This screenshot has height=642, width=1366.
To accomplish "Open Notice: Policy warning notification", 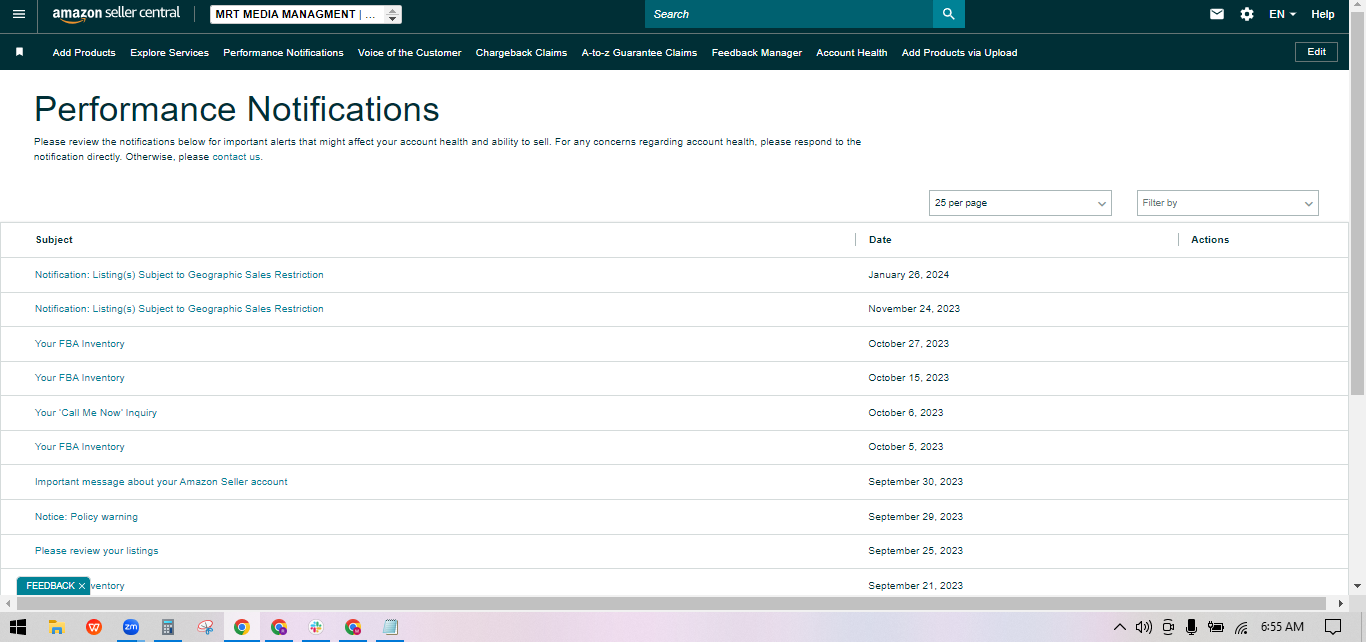I will [86, 517].
